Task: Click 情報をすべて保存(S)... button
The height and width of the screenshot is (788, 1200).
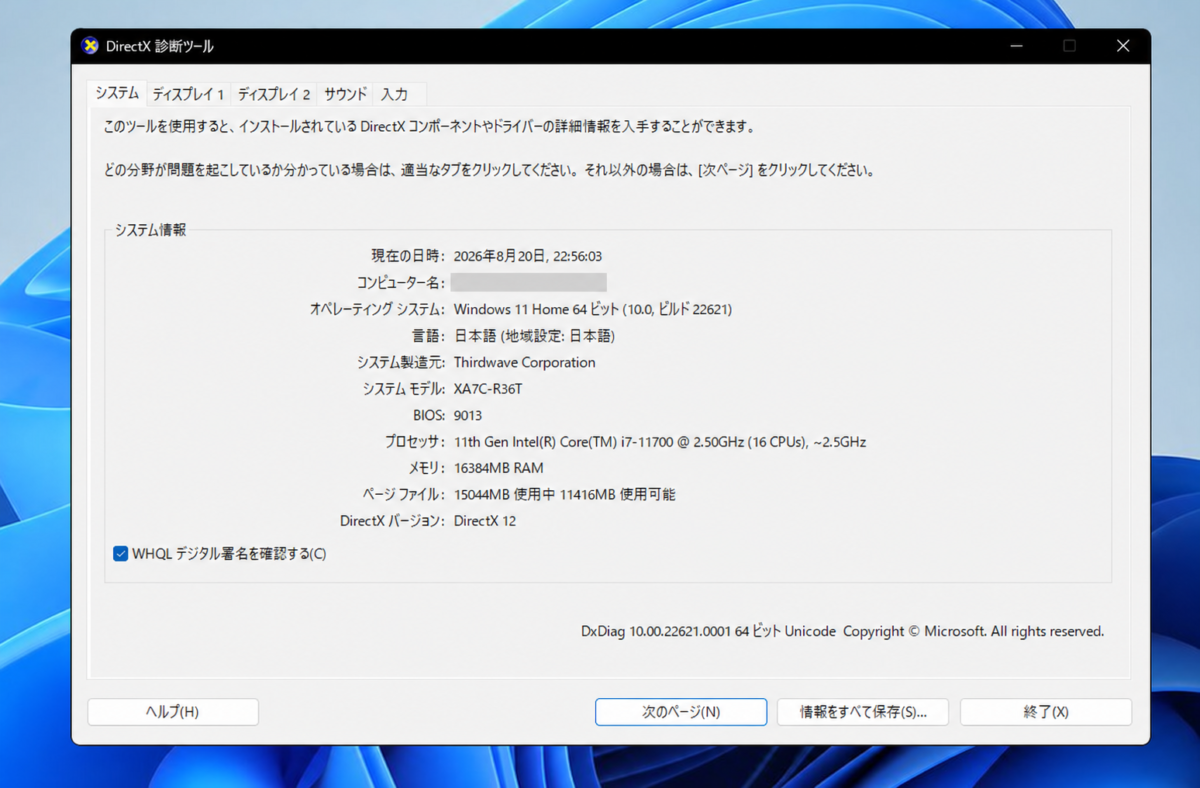Action: coord(863,712)
